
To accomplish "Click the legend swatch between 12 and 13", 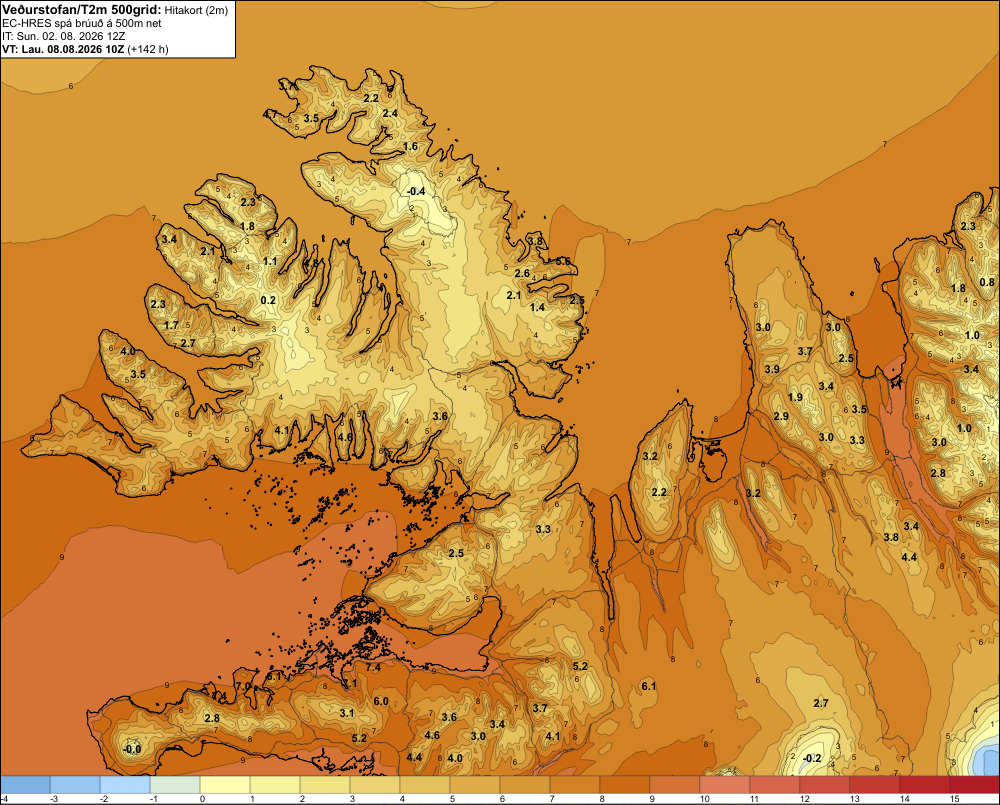I will click(825, 785).
